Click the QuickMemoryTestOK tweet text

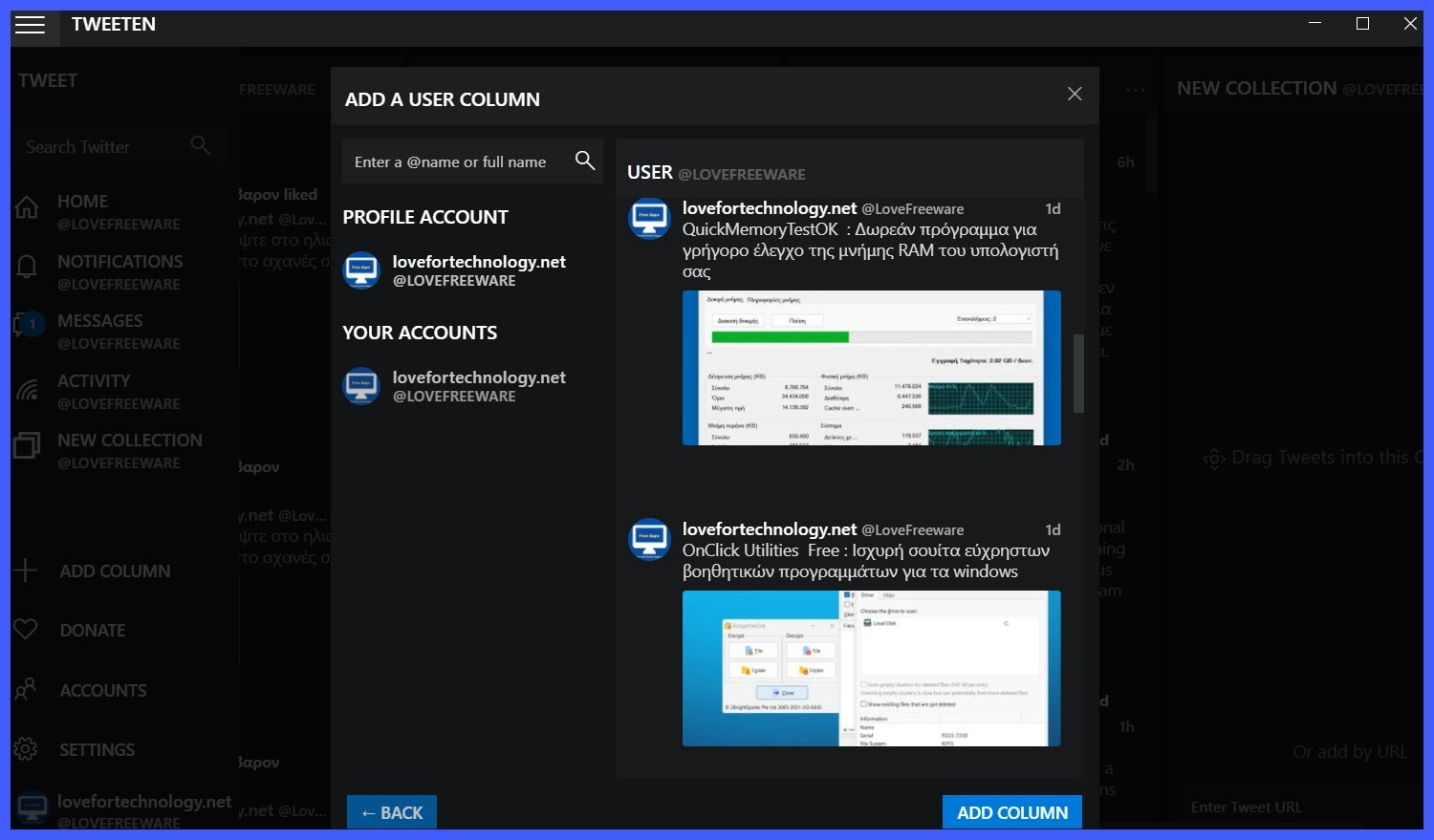(870, 250)
